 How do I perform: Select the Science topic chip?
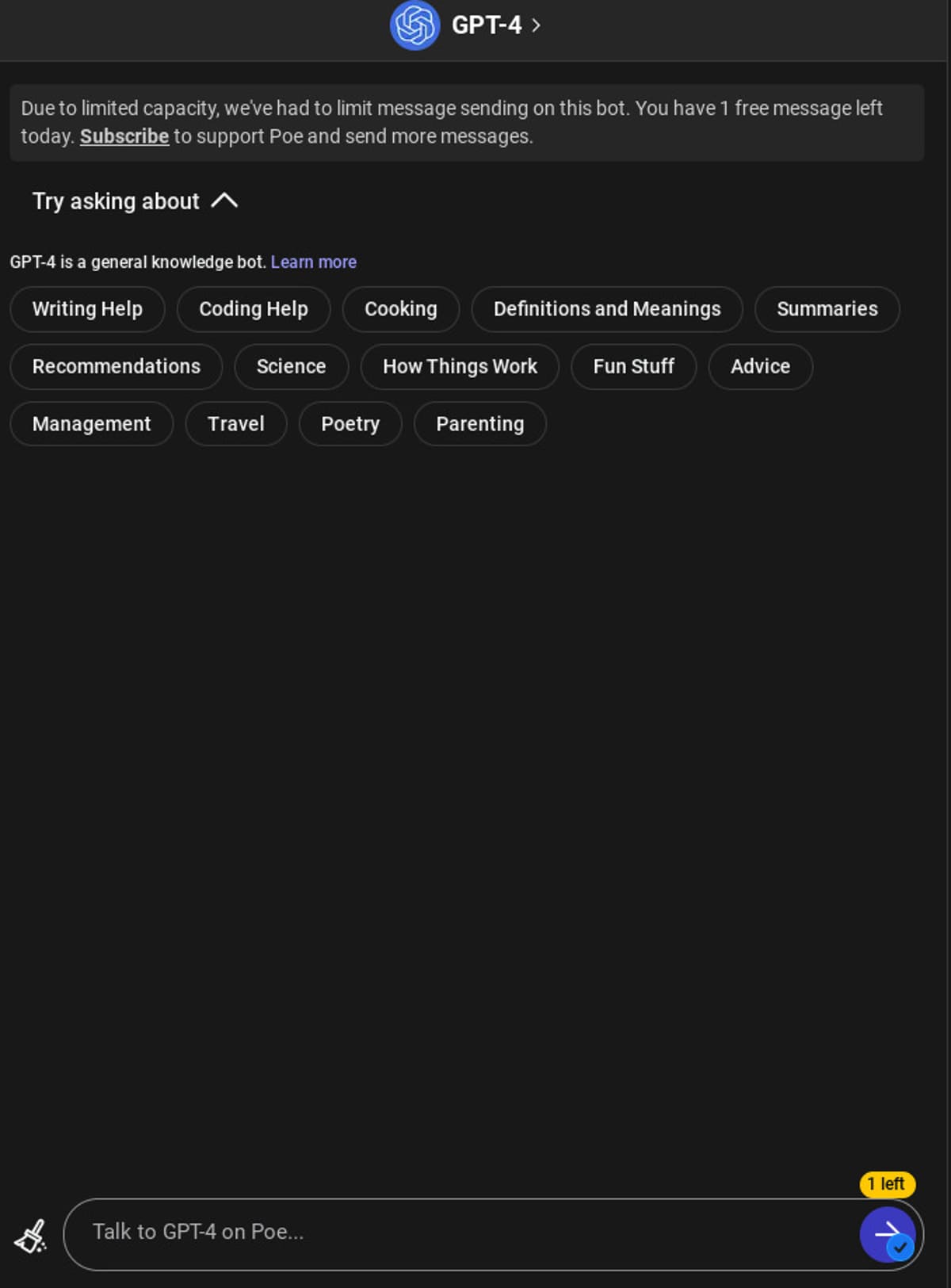pyautogui.click(x=291, y=366)
